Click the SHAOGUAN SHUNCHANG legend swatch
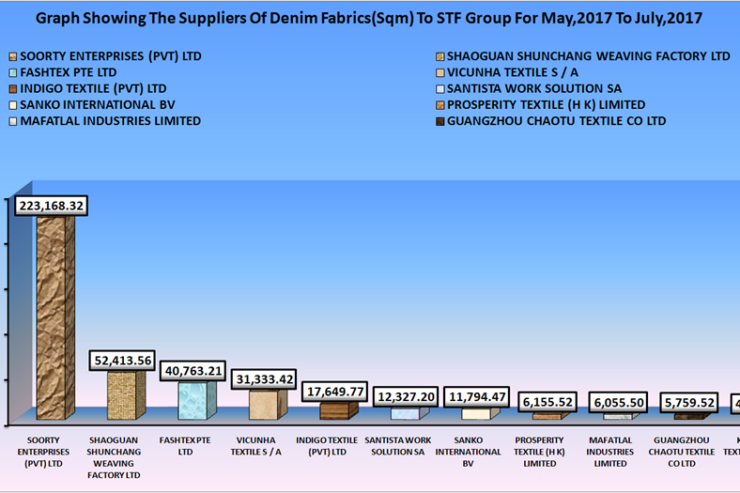740x493 pixels. point(440,57)
